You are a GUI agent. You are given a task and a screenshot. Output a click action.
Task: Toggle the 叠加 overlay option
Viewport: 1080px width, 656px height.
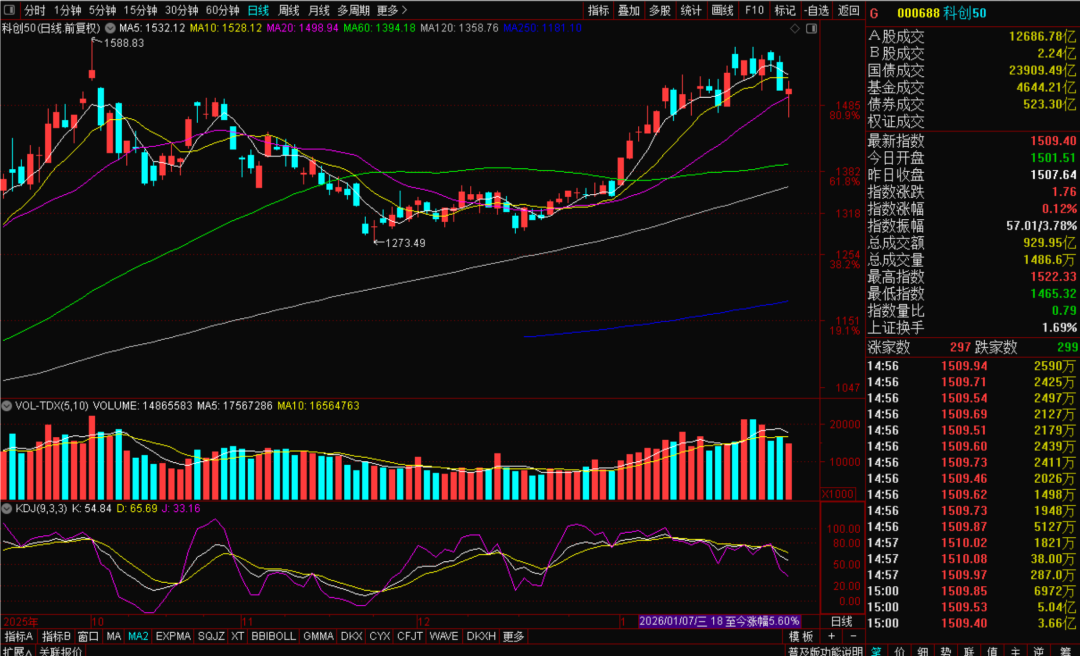(628, 10)
